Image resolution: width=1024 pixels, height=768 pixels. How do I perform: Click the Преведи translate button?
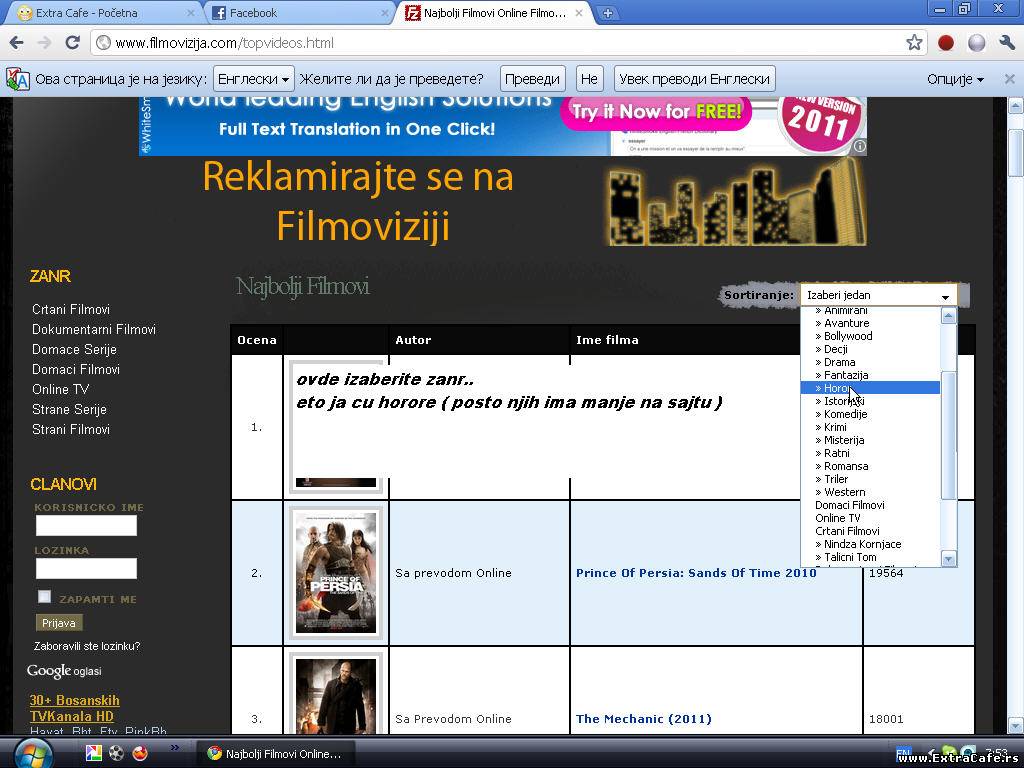(x=532, y=79)
